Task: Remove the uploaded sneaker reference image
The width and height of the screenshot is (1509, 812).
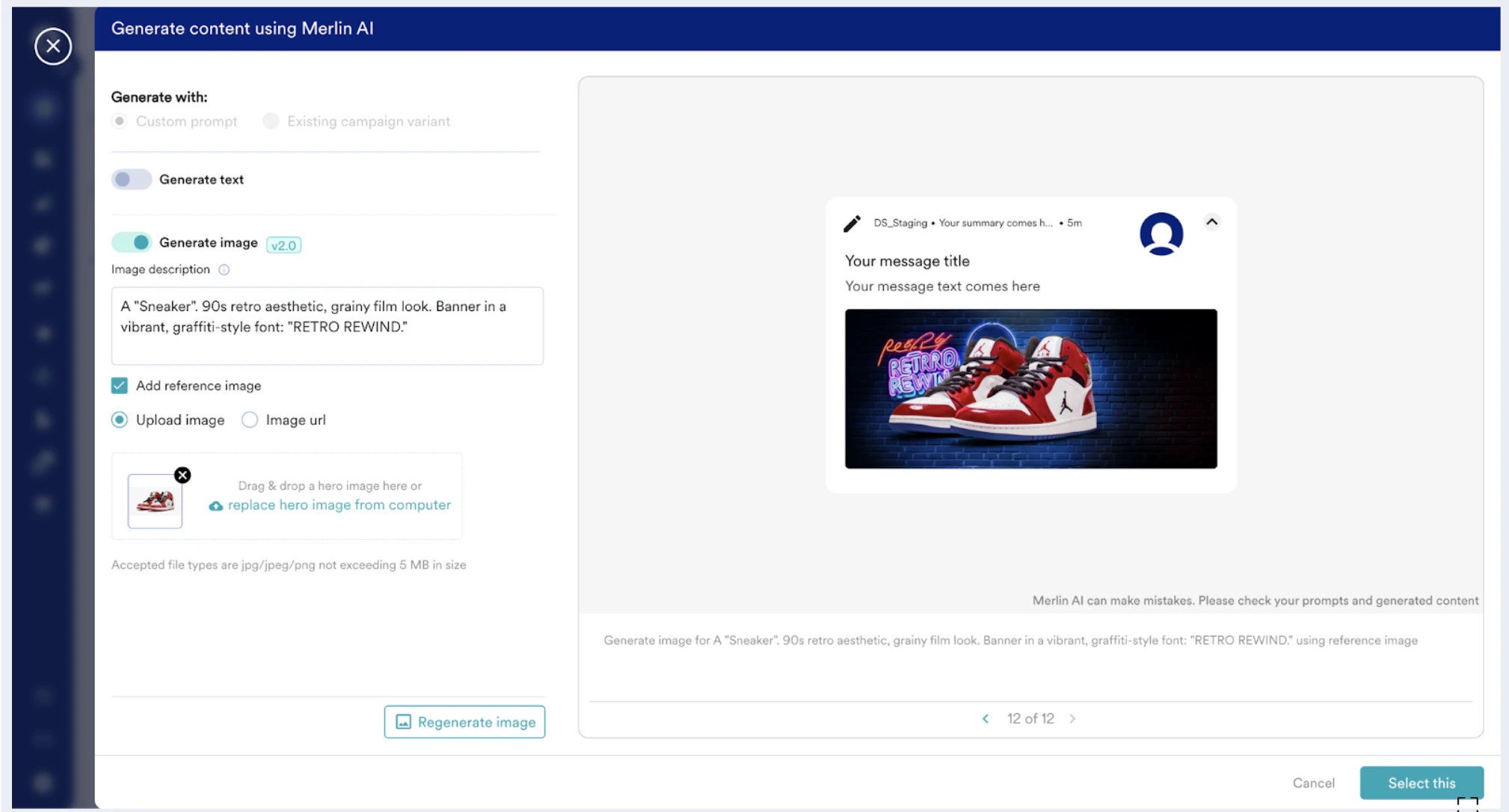Action: pos(182,475)
